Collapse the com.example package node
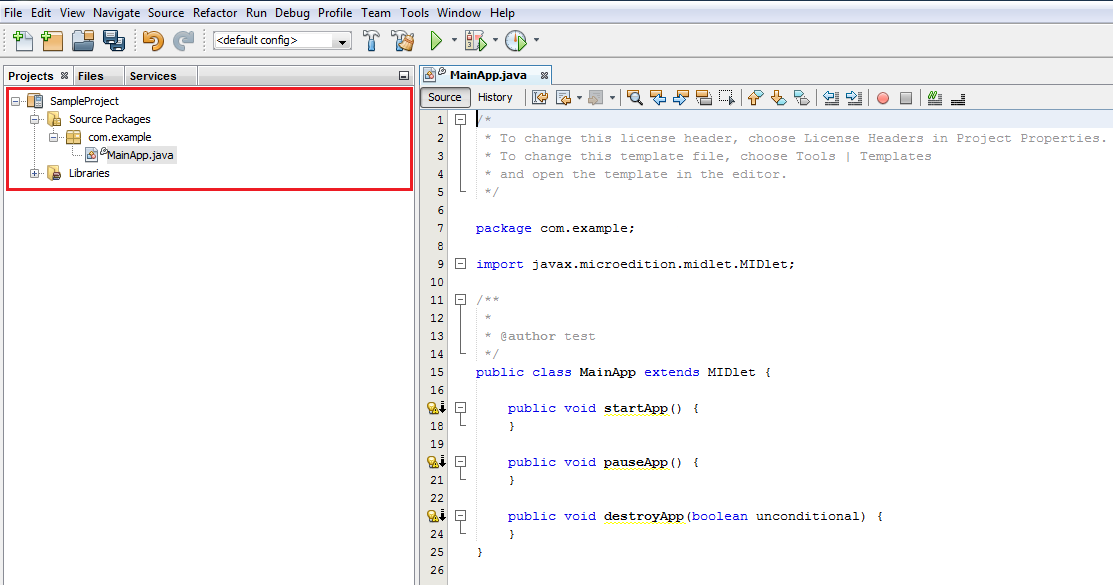This screenshot has height=585, width=1113. pyautogui.click(x=53, y=137)
